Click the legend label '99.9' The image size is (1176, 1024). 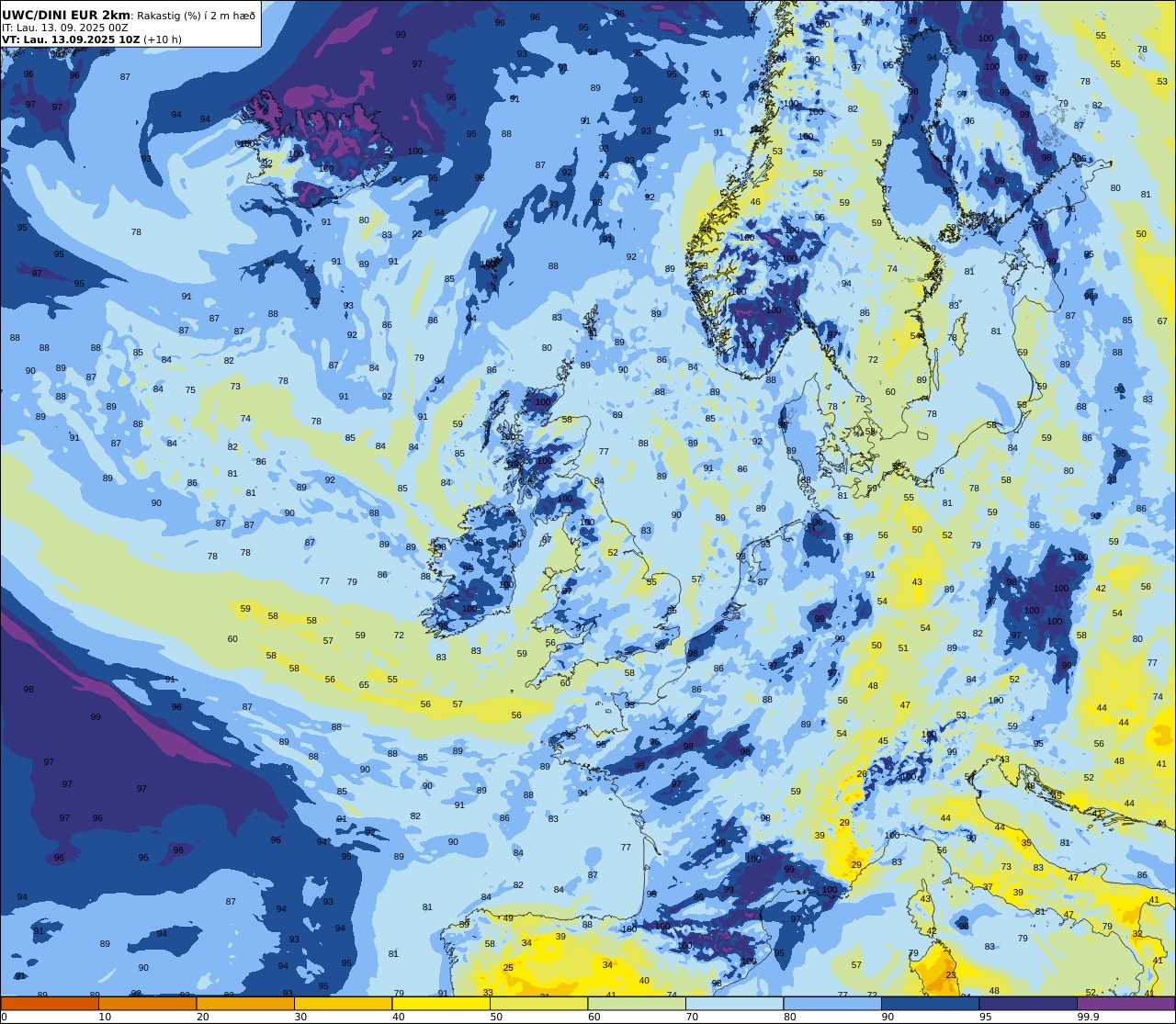(1088, 1017)
